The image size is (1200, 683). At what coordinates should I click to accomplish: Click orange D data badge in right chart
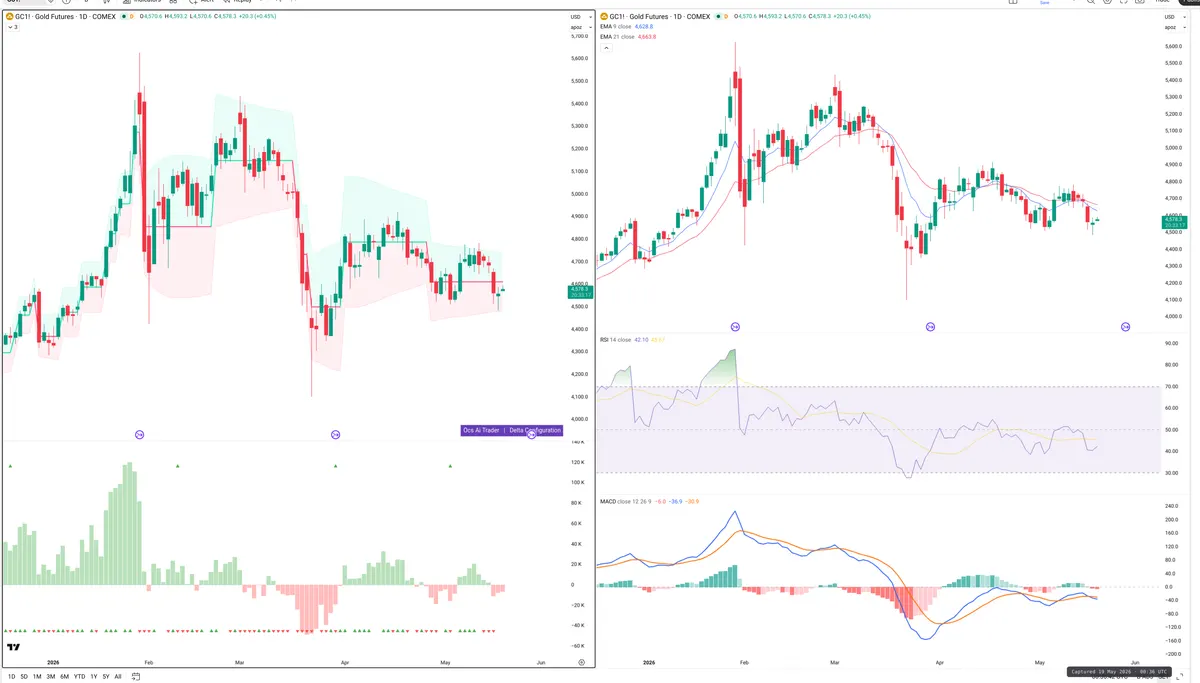click(726, 17)
